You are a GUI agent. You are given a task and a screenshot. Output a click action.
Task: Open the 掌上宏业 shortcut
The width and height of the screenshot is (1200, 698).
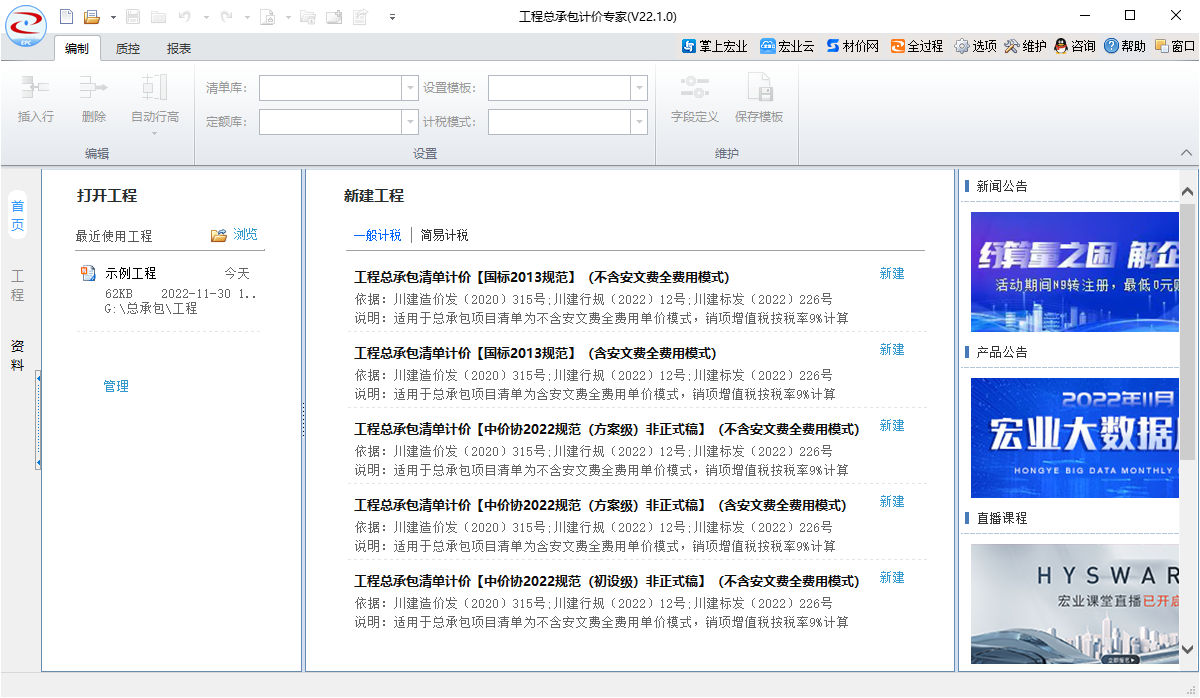[714, 46]
